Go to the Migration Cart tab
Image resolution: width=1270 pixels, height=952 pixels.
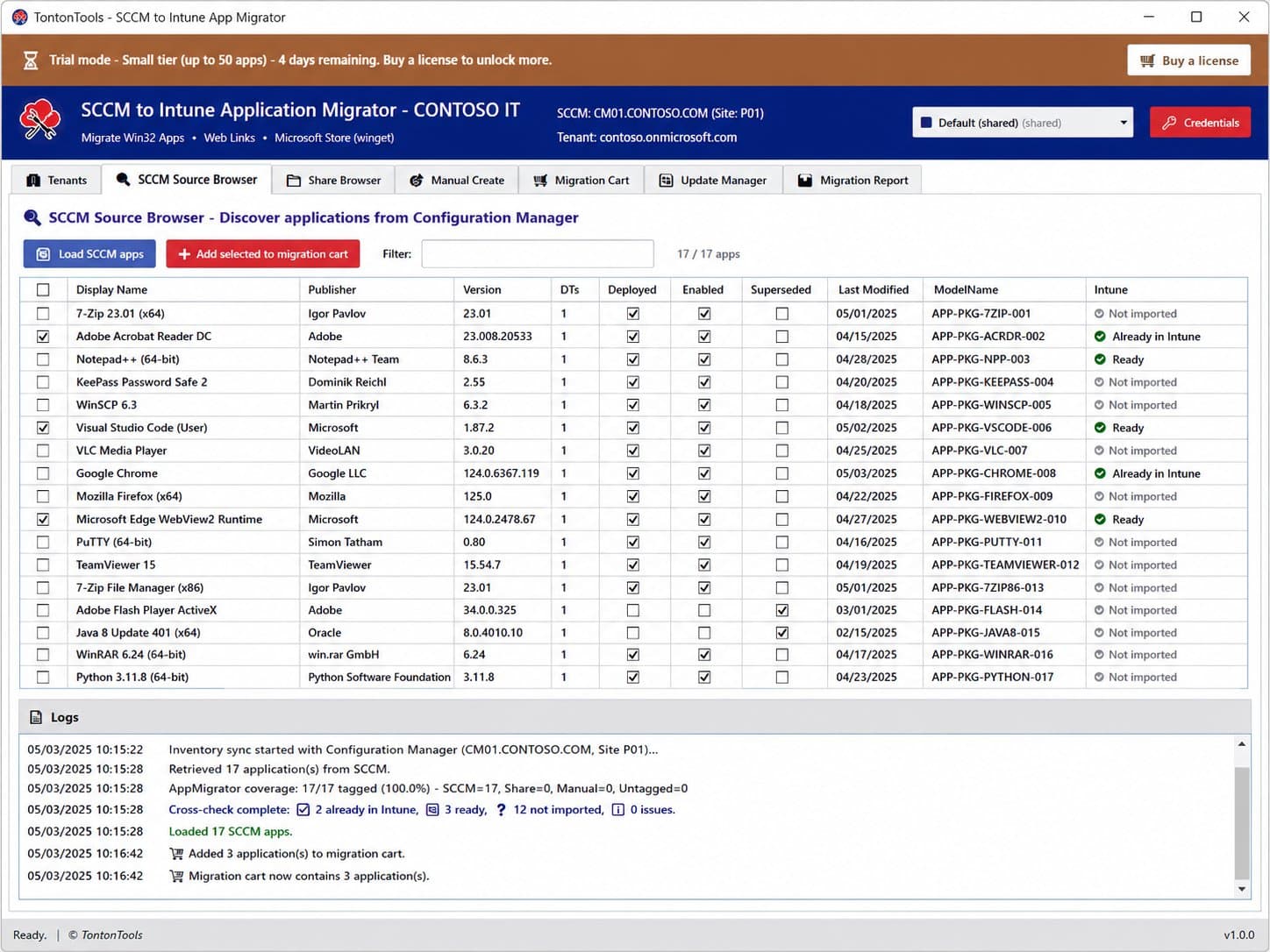[581, 181]
